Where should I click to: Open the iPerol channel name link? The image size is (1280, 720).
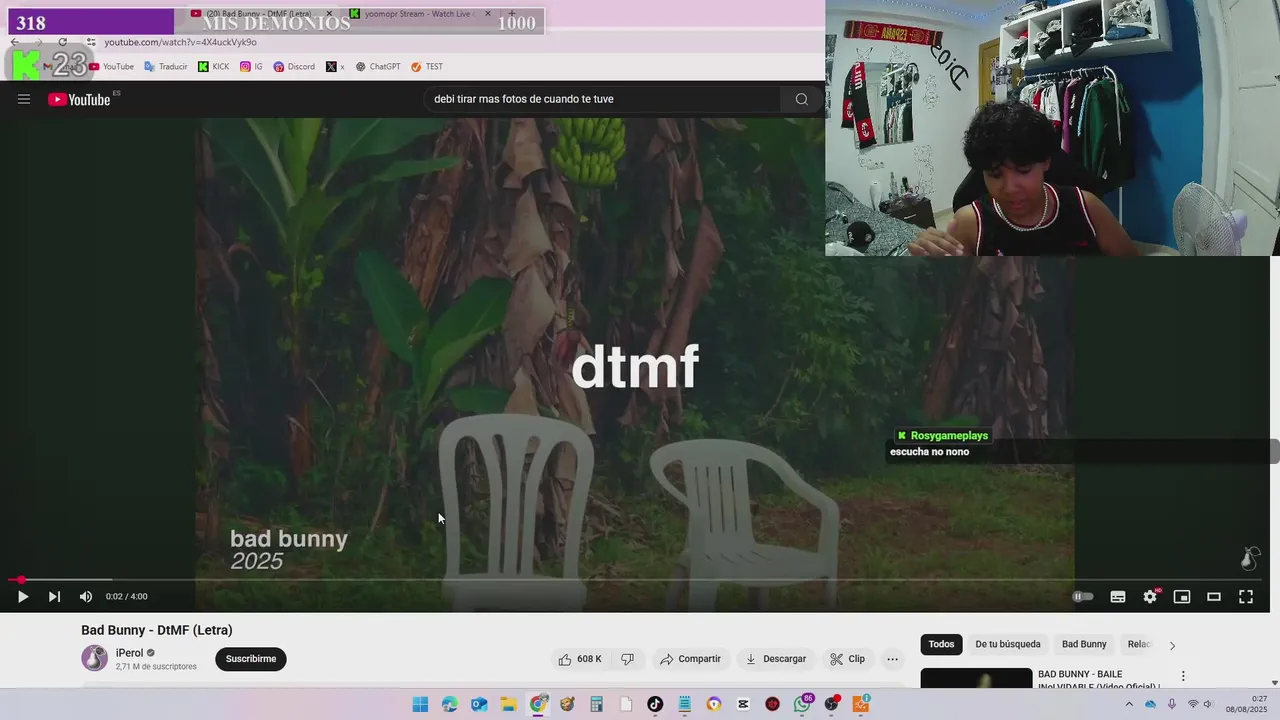point(130,653)
